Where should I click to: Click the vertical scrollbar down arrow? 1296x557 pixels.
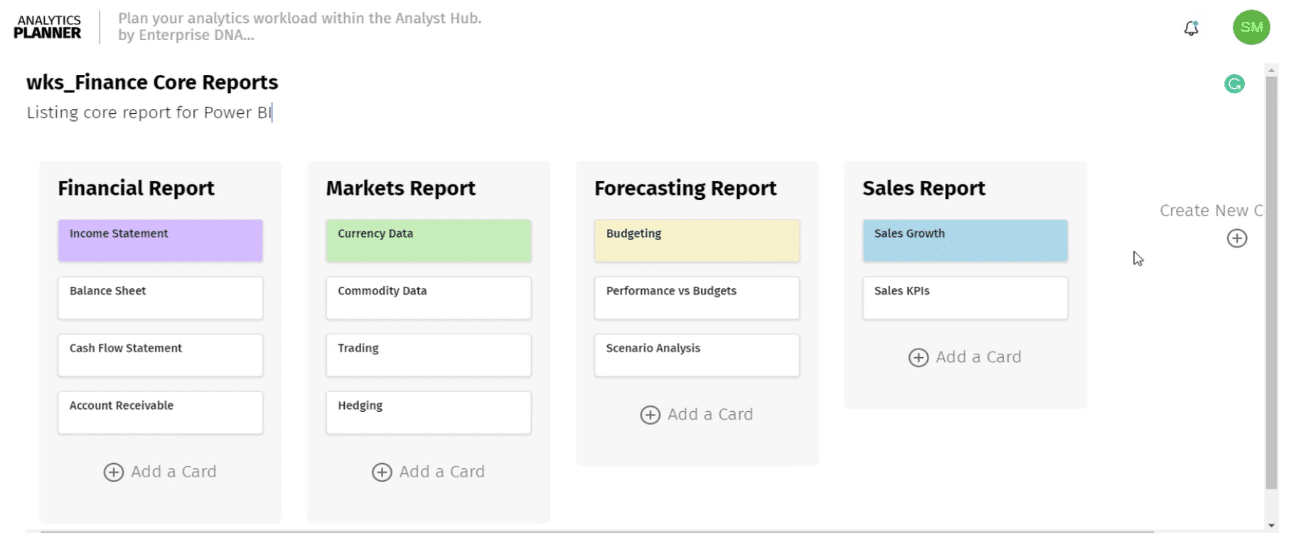click(1271, 525)
